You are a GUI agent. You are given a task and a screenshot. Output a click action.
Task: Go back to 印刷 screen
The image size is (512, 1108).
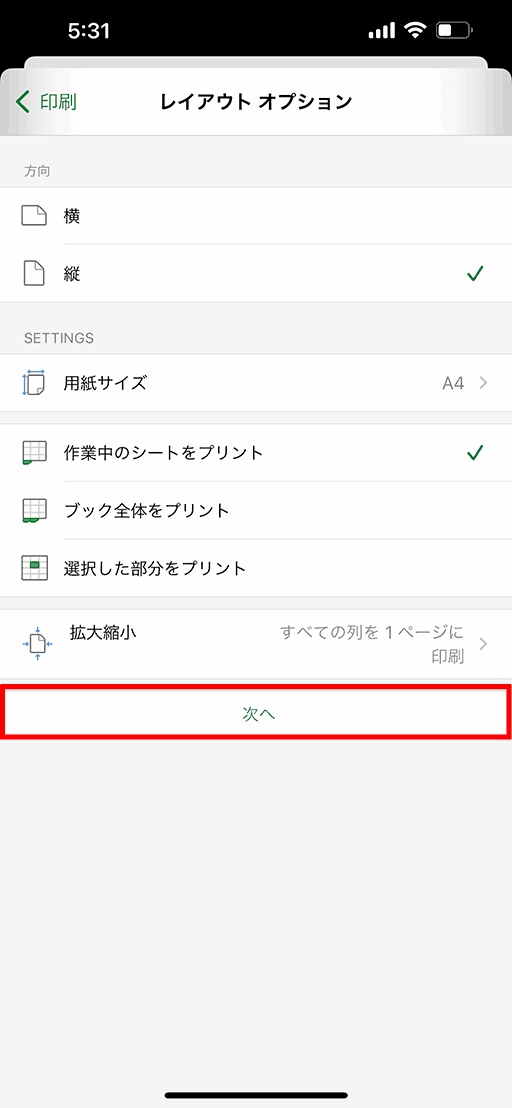click(x=46, y=102)
